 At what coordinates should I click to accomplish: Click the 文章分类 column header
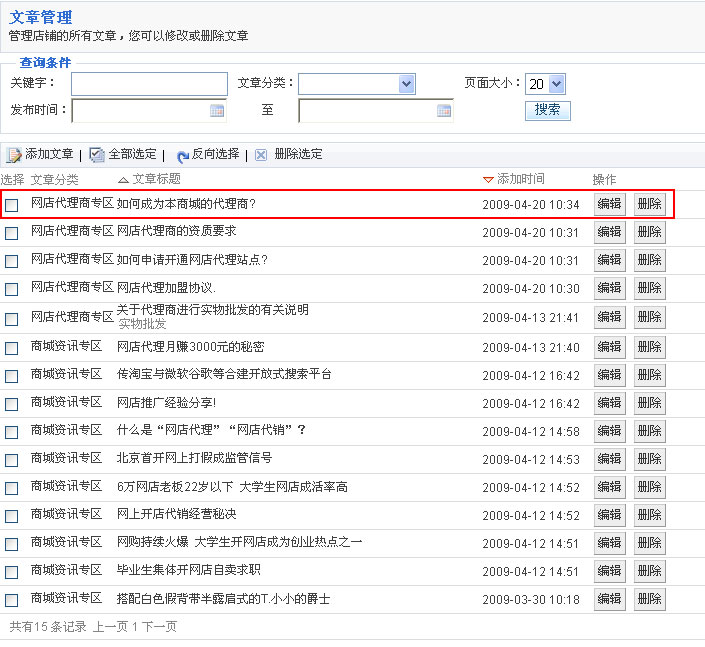click(54, 180)
